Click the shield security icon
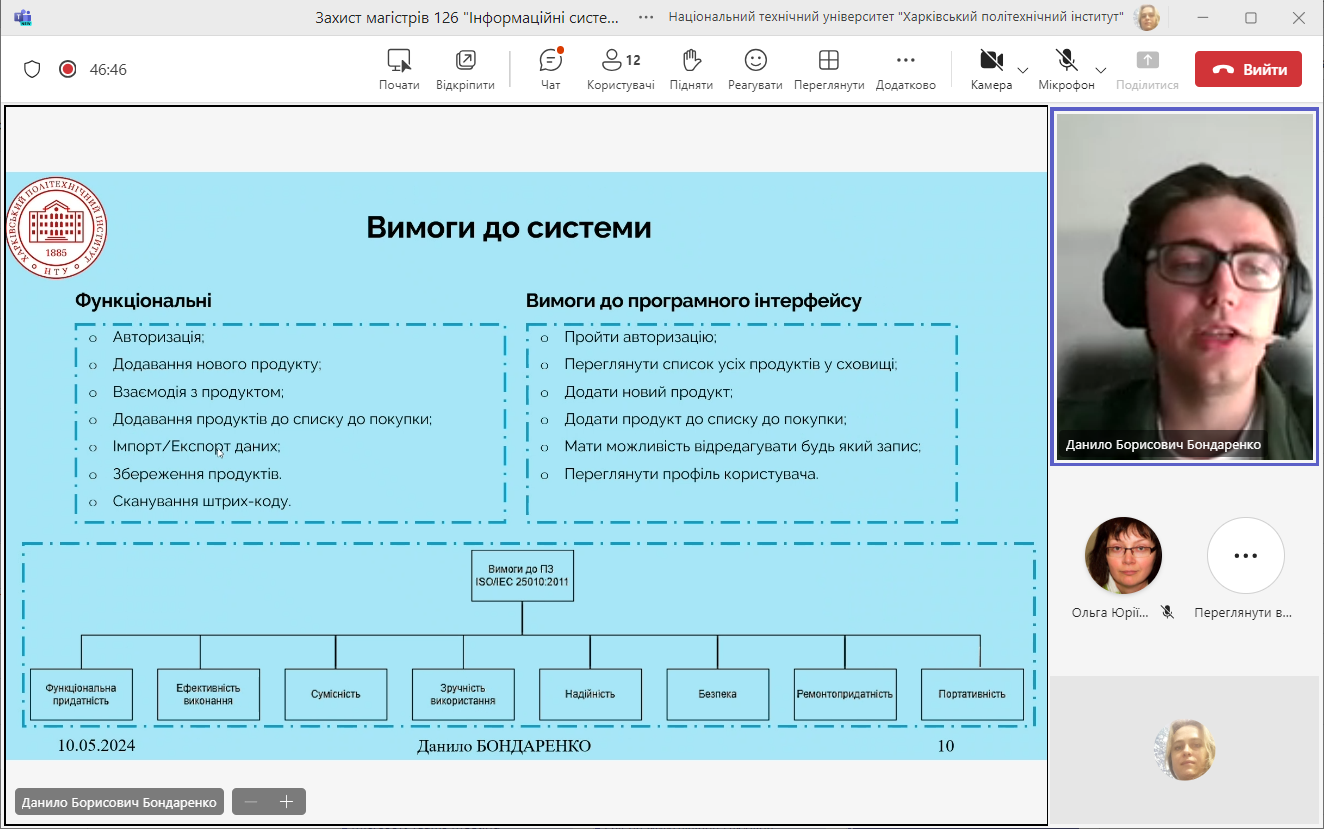Viewport: 1324px width, 829px height. pos(32,69)
